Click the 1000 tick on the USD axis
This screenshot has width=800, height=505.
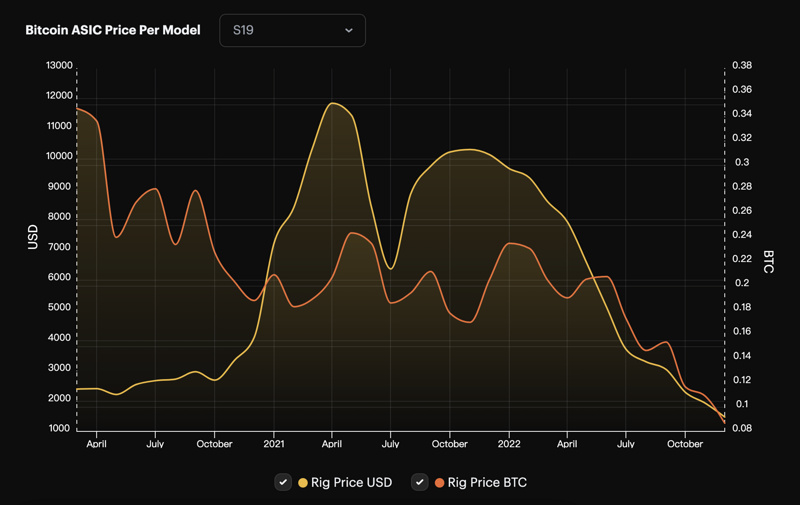click(59, 429)
